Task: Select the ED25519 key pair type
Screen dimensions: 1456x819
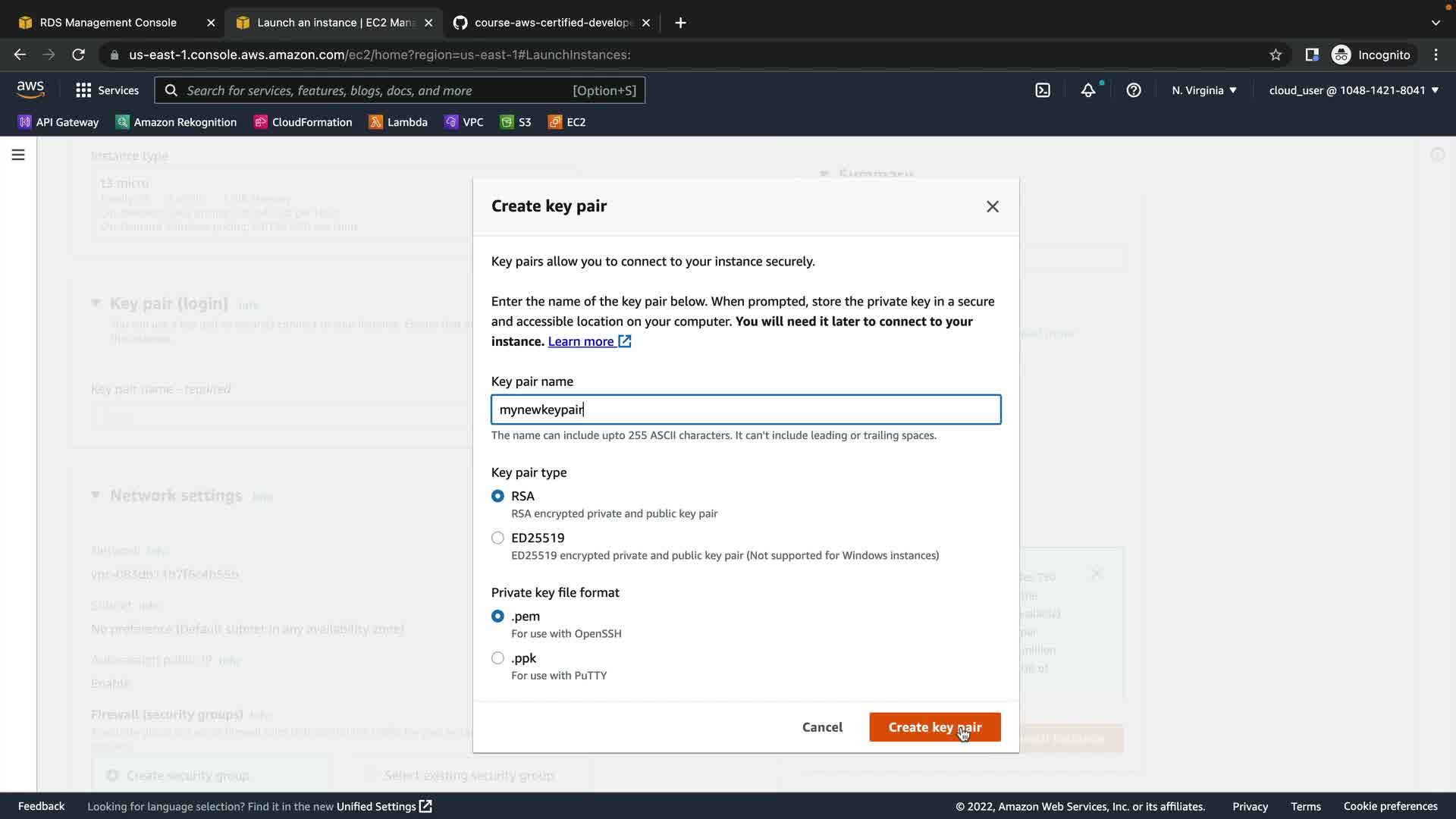Action: (497, 538)
